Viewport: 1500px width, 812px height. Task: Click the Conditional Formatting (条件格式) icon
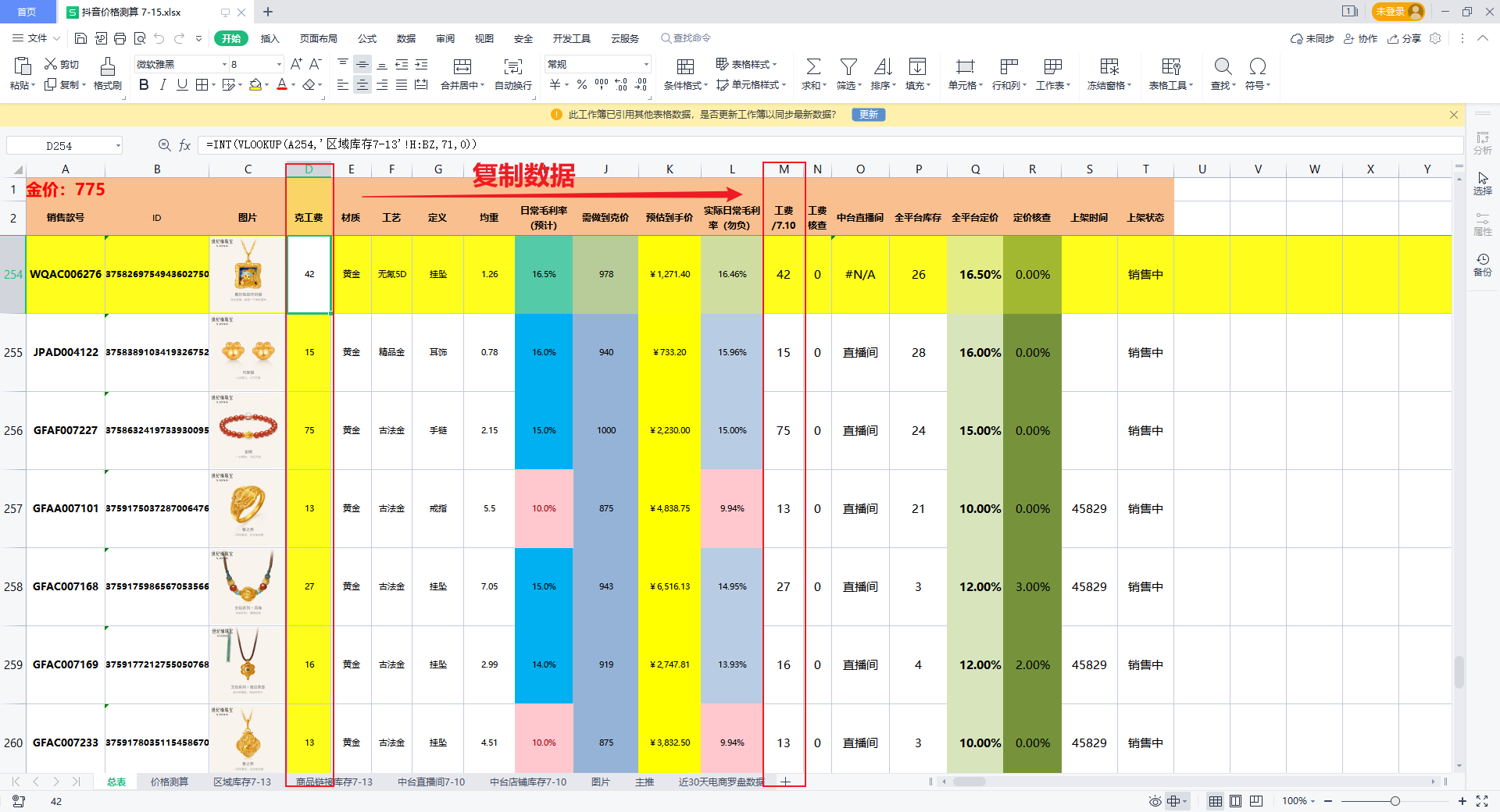click(685, 67)
